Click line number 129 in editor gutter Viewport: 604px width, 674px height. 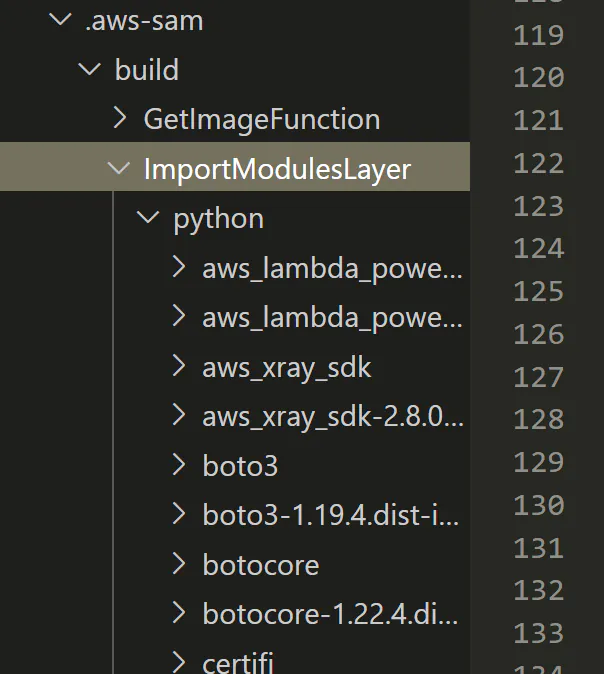point(538,463)
